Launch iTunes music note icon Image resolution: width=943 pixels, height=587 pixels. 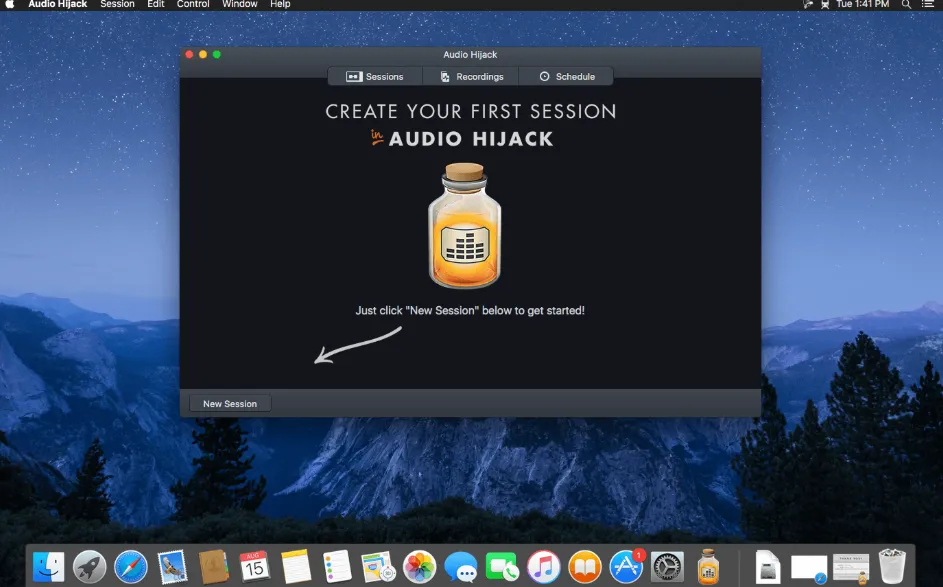[x=543, y=567]
